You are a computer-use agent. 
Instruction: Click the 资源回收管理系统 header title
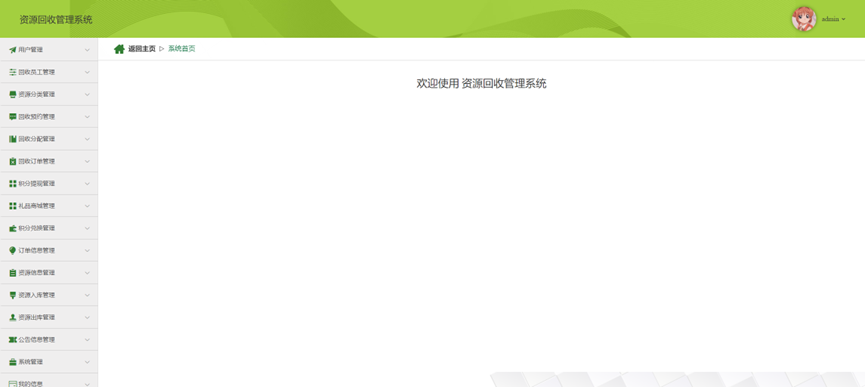coord(56,20)
